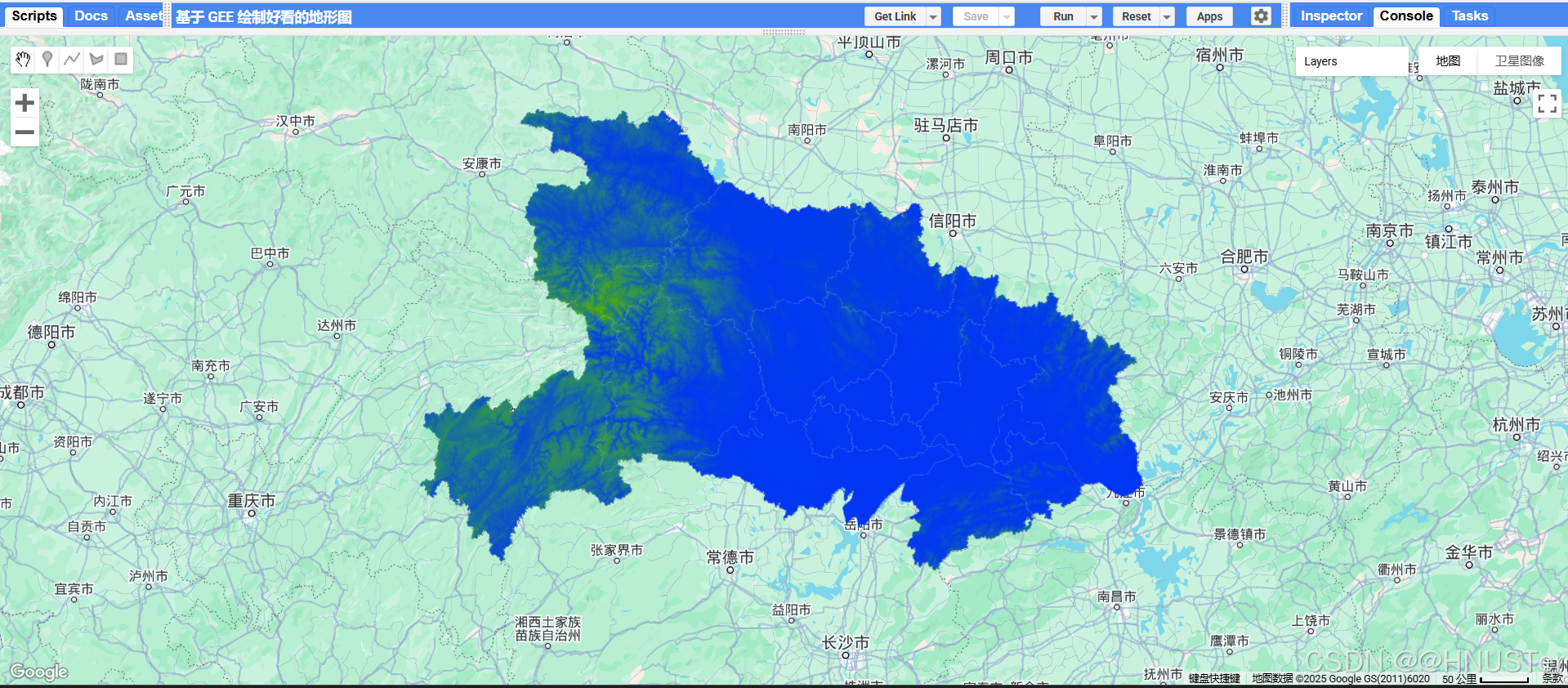Open the Run dropdown arrow
1568x688 pixels.
tap(1094, 16)
